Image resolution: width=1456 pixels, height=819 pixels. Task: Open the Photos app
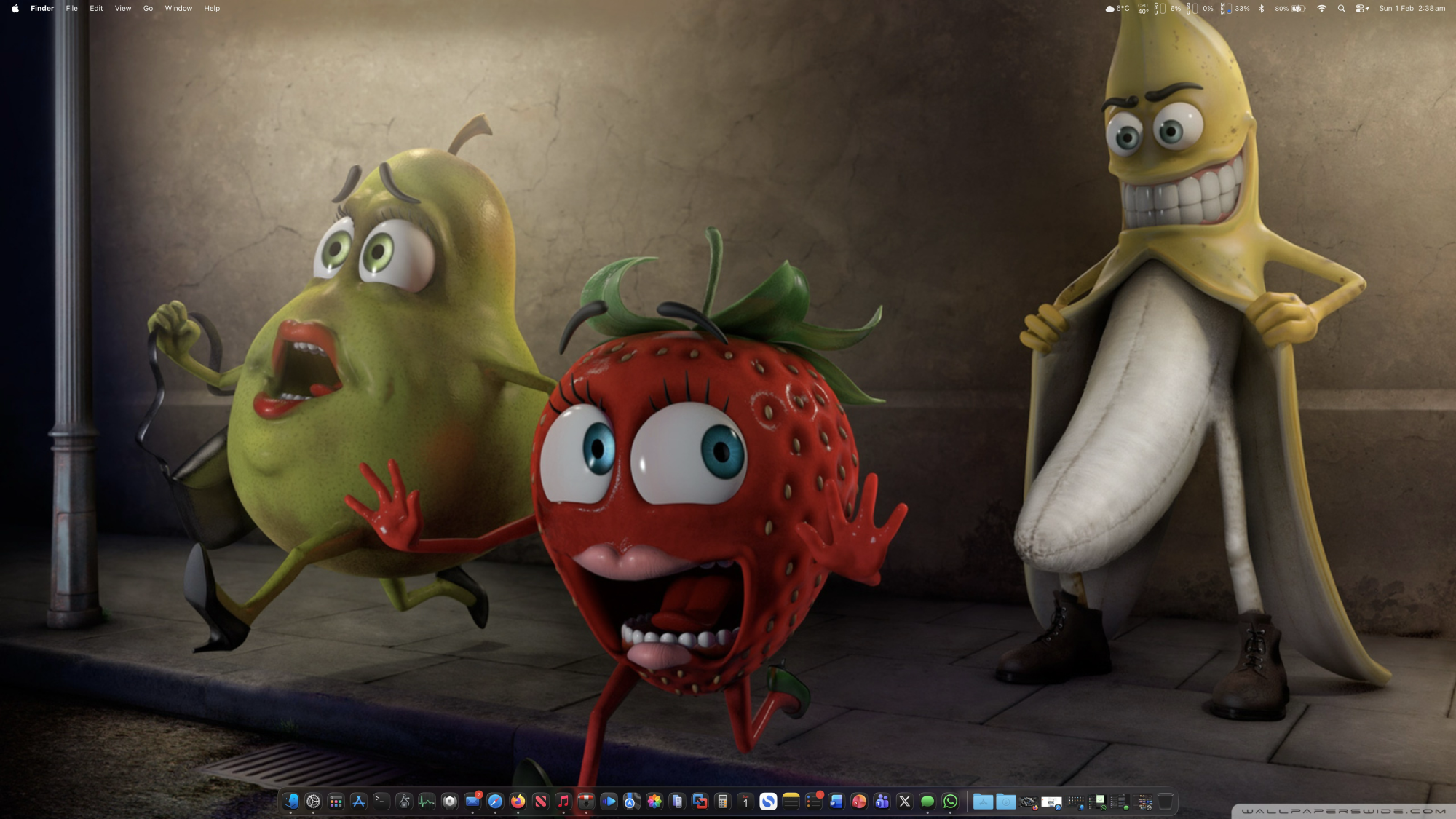[654, 802]
